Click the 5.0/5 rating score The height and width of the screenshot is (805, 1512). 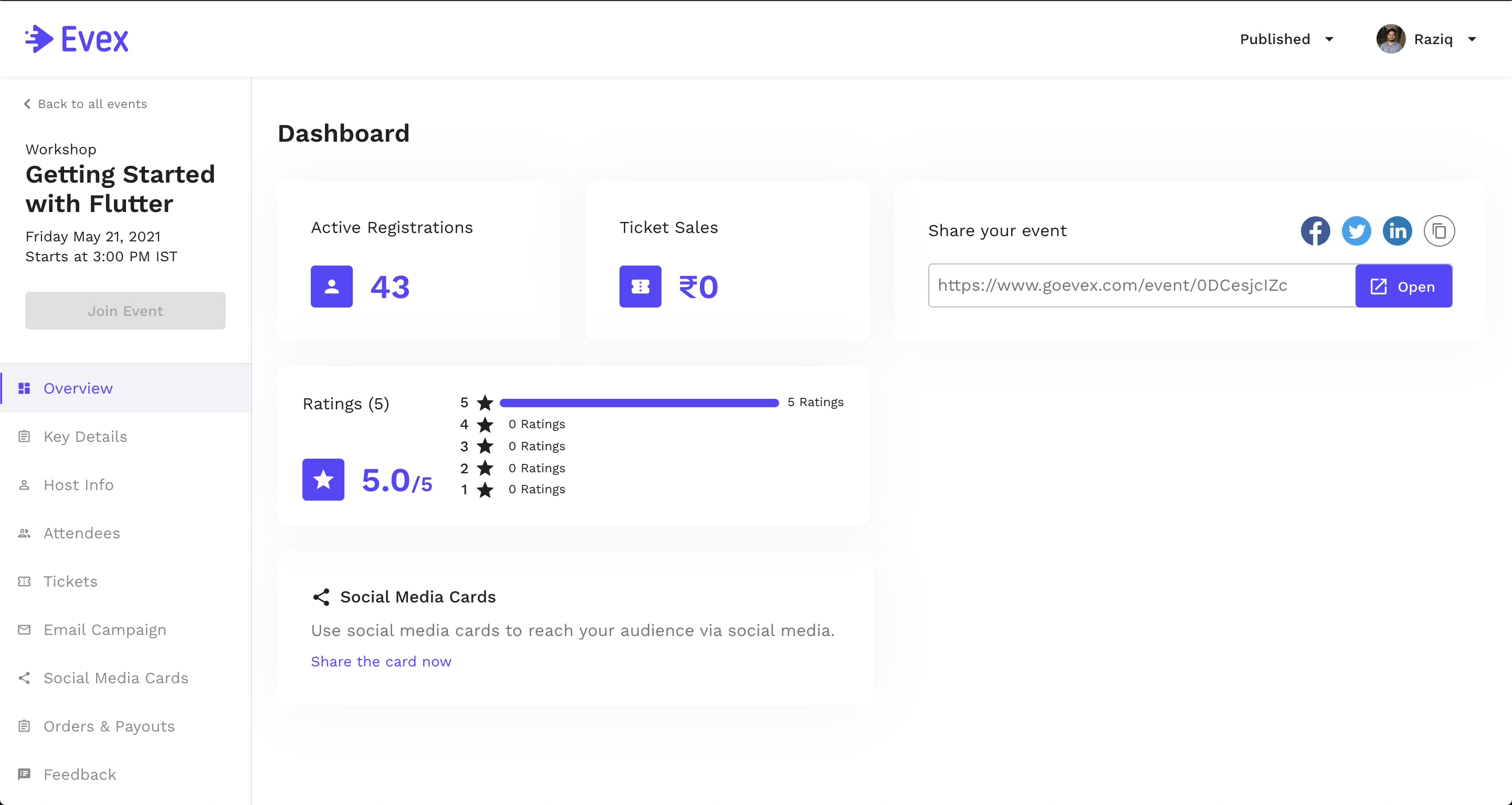point(397,481)
